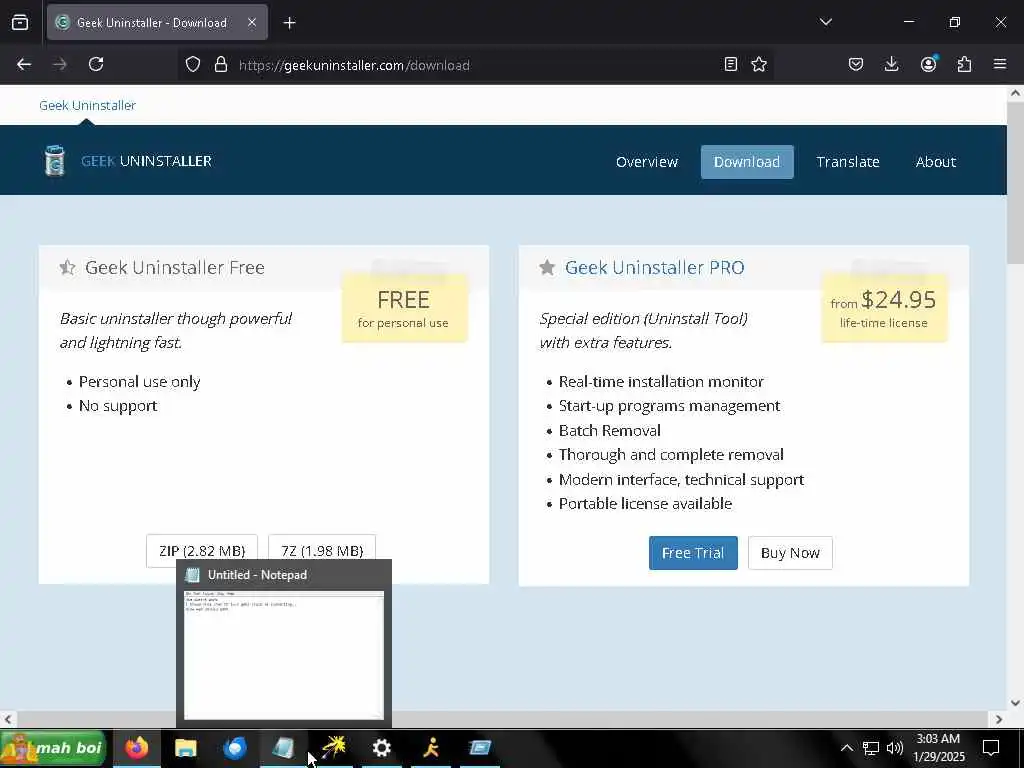The width and height of the screenshot is (1024, 768).
Task: Expand the list all tabs chevron
Action: (x=825, y=22)
